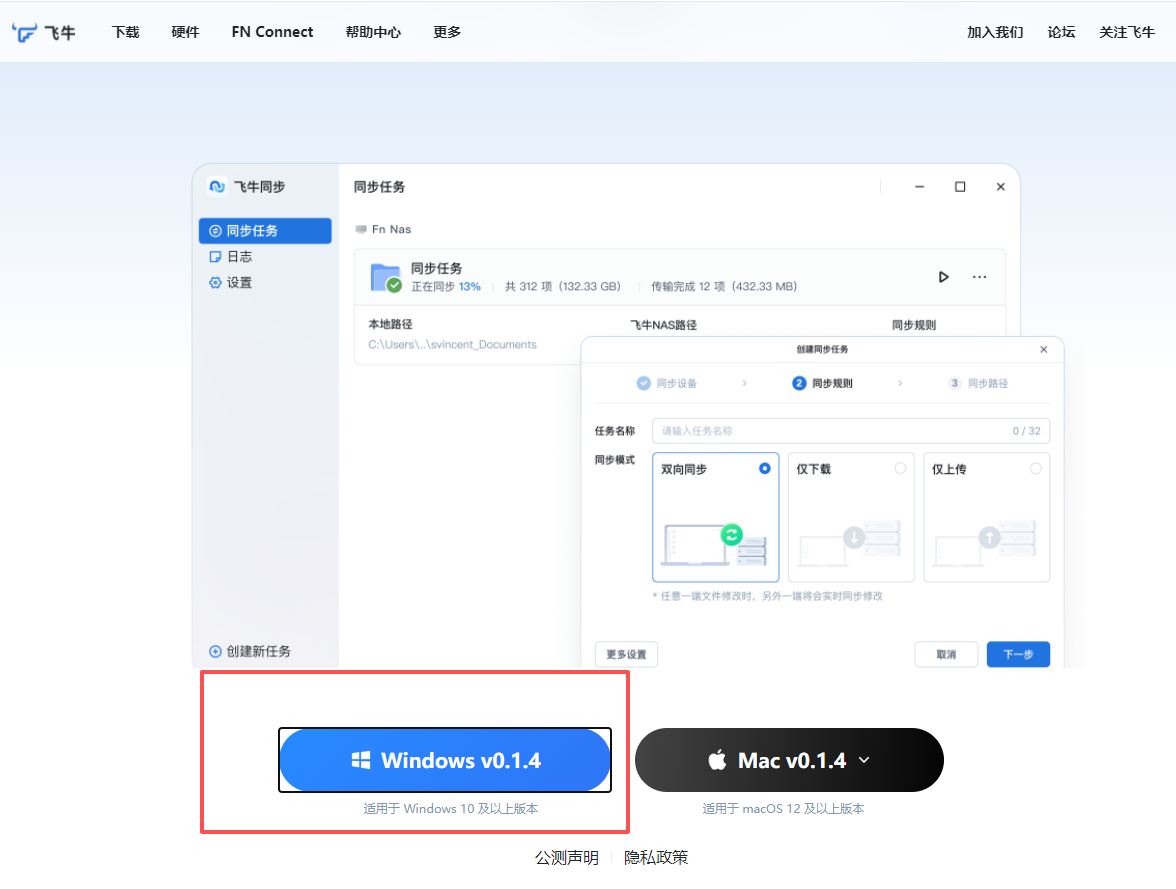The width and height of the screenshot is (1176, 889).
Task: Click the 任务名称 input field
Action: [x=851, y=431]
